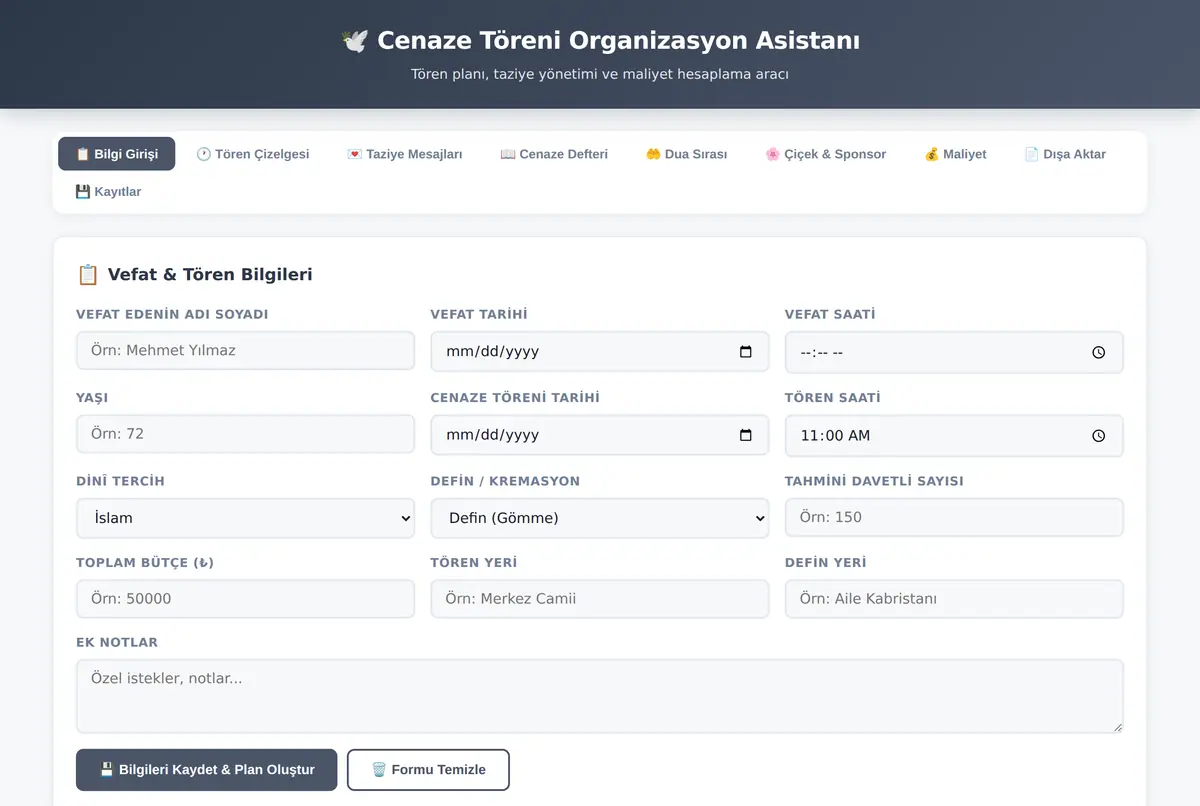The width and height of the screenshot is (1200, 806).
Task: Open Çiçek & Sponsor tab
Action: [825, 154]
